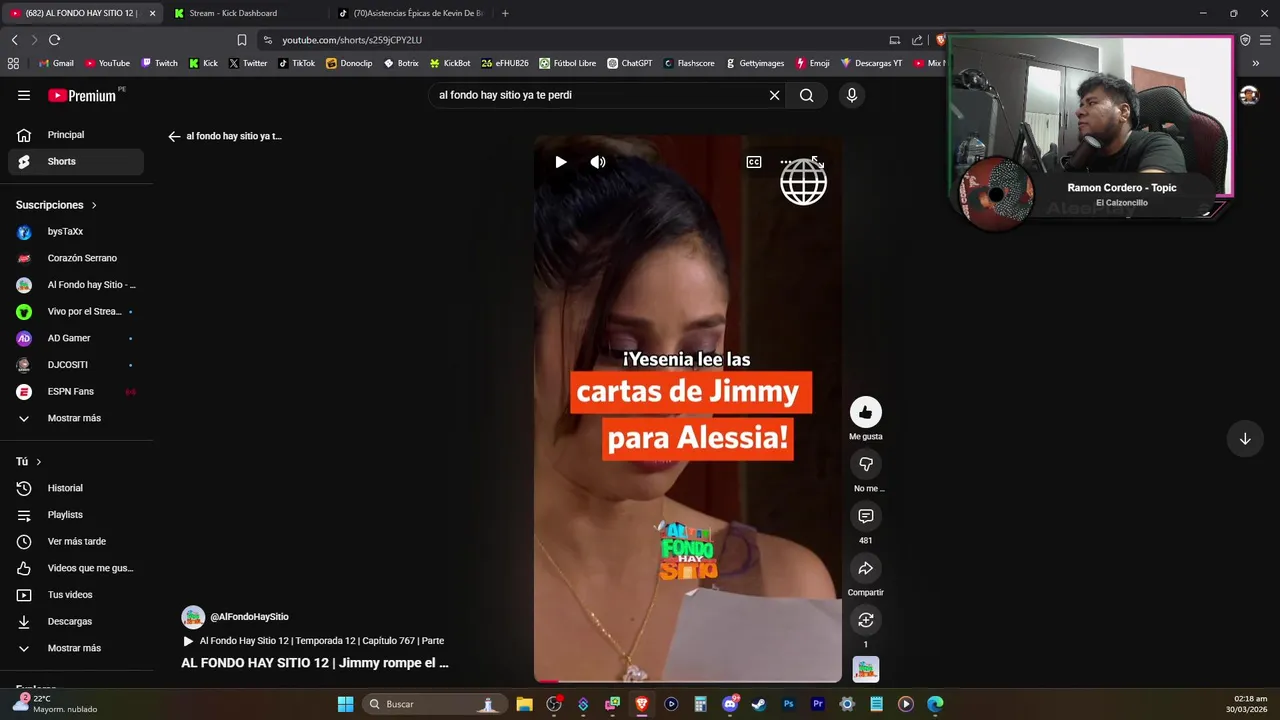
Task: Open the TikTok bookmark
Action: 297,63
